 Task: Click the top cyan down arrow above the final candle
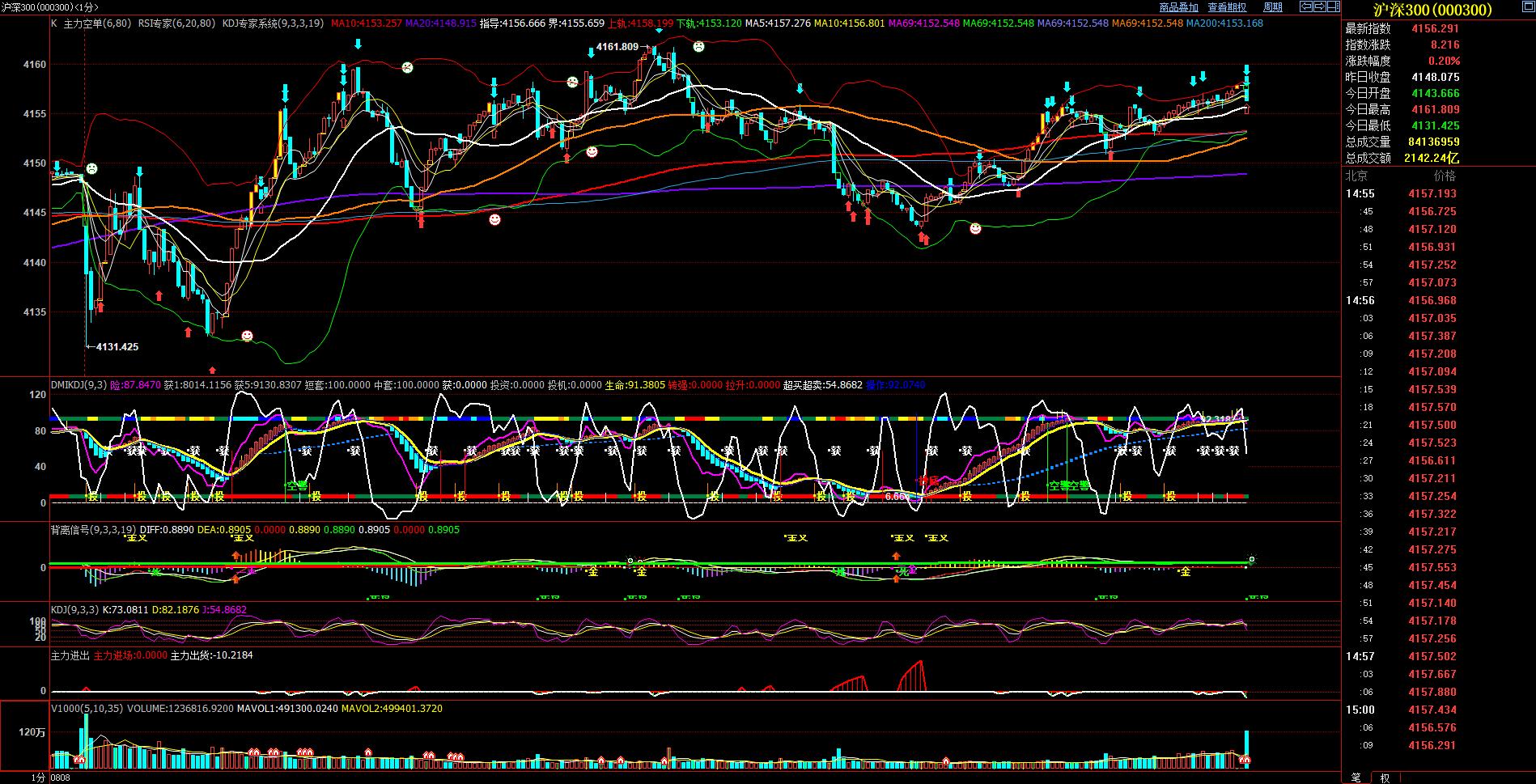tap(1247, 70)
